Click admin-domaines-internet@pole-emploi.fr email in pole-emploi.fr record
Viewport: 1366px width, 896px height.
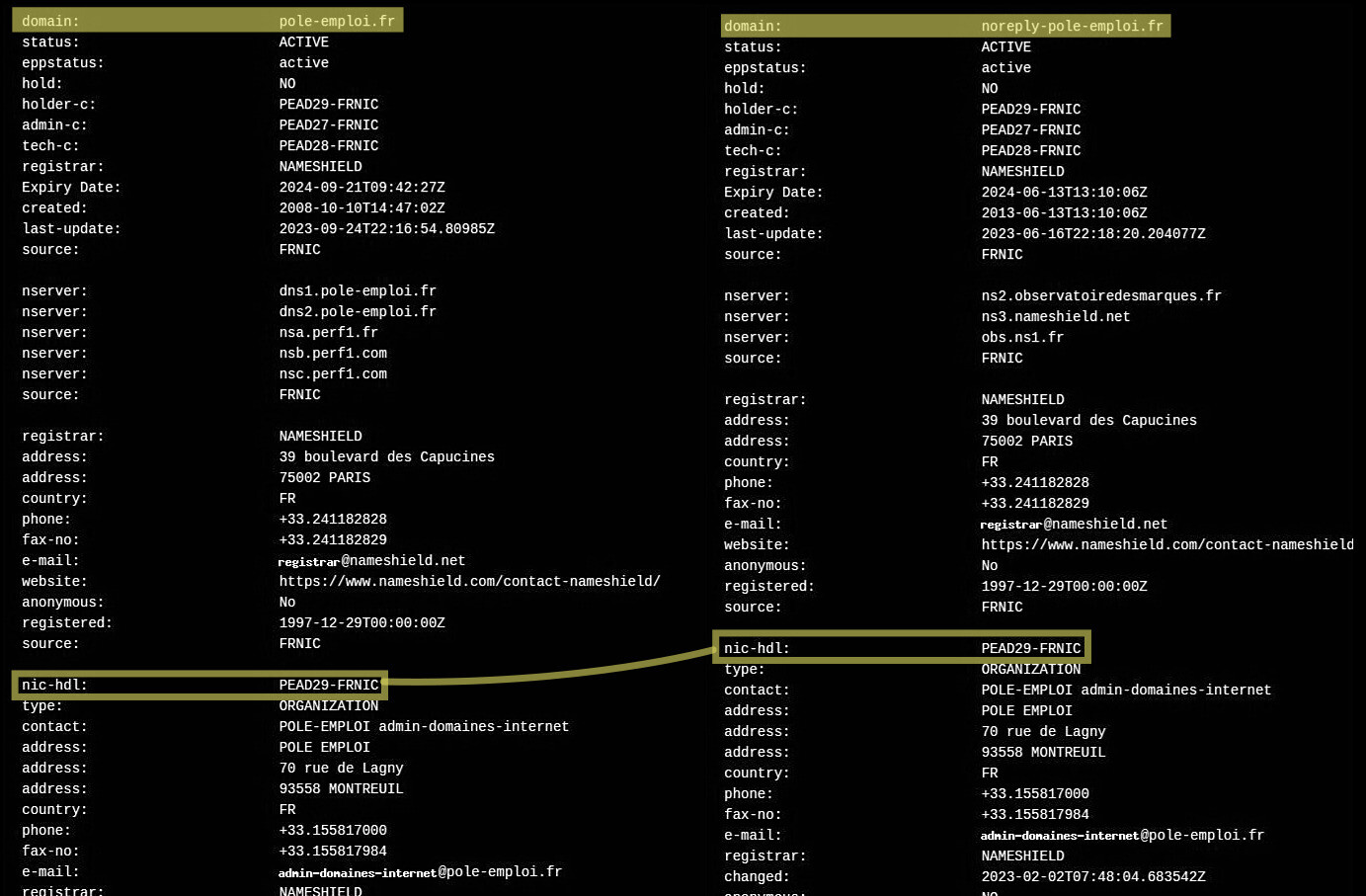point(420,871)
